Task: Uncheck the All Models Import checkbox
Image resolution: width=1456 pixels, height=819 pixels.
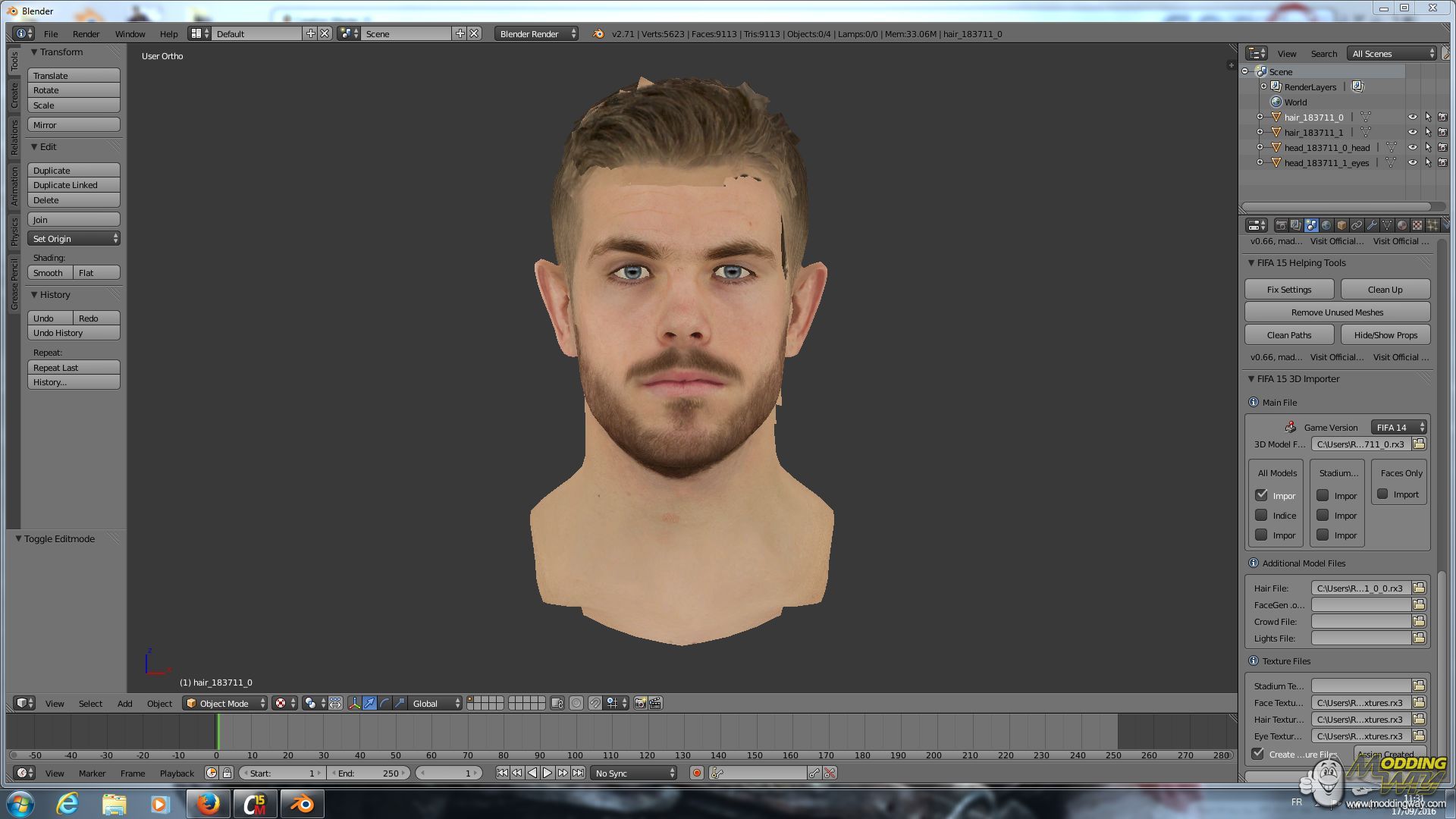Action: pyautogui.click(x=1262, y=495)
